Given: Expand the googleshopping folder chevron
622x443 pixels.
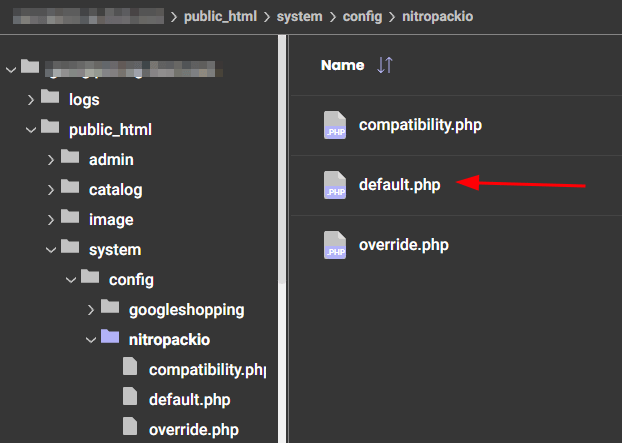Looking at the screenshot, I should click(91, 309).
